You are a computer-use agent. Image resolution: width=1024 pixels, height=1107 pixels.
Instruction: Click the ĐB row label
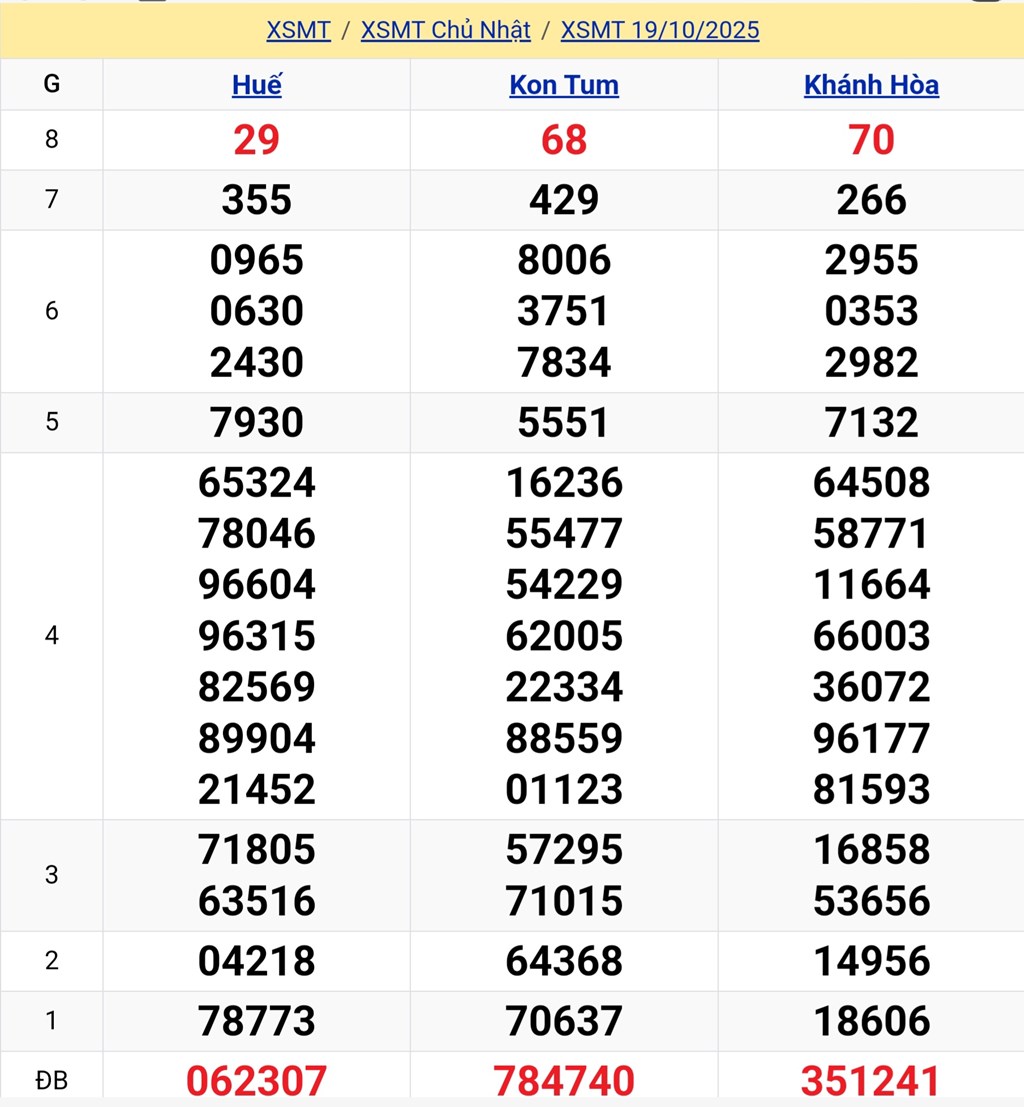pyautogui.click(x=52, y=1081)
